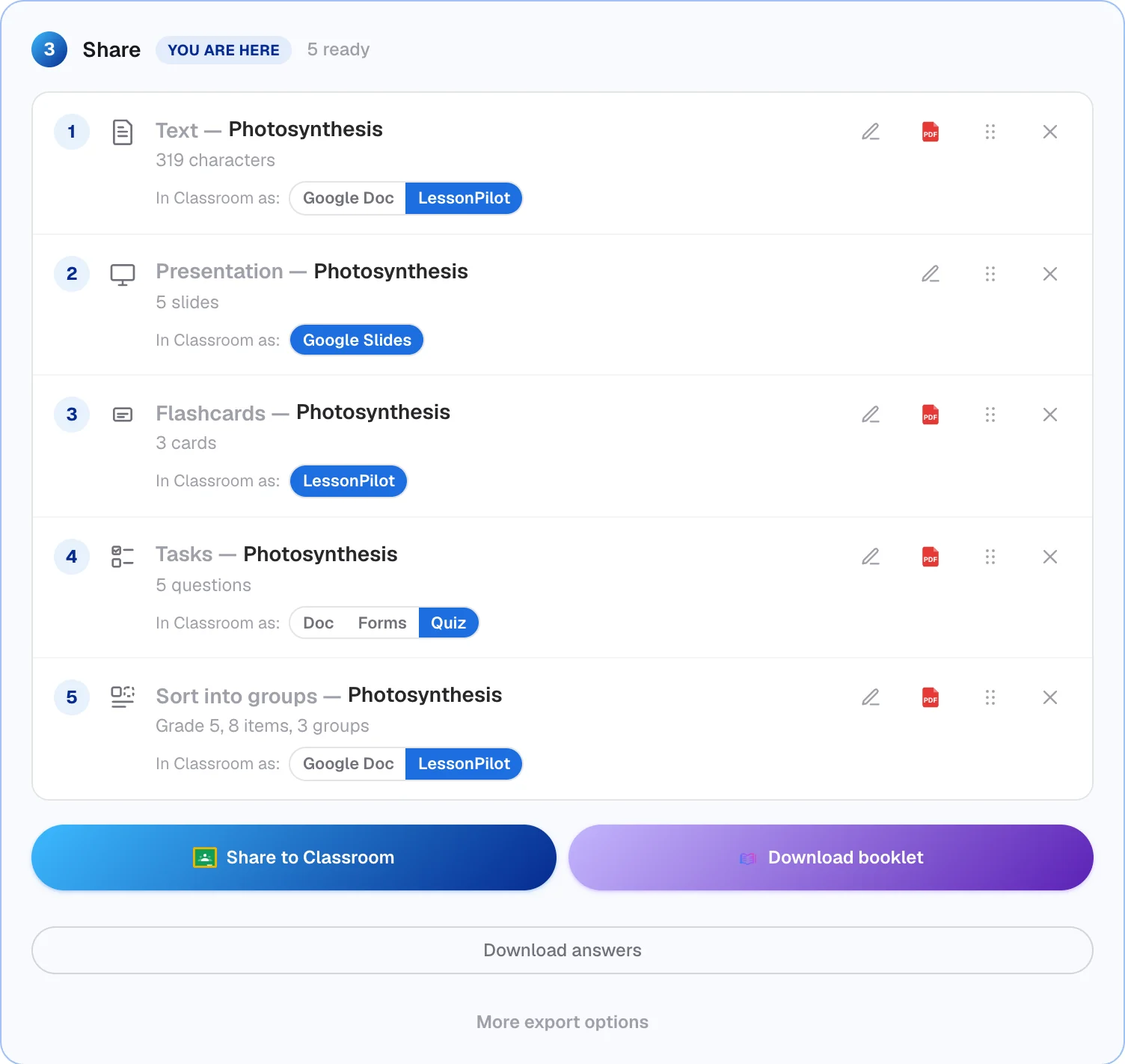Edit the Text Photosynthesis item

coord(871,132)
